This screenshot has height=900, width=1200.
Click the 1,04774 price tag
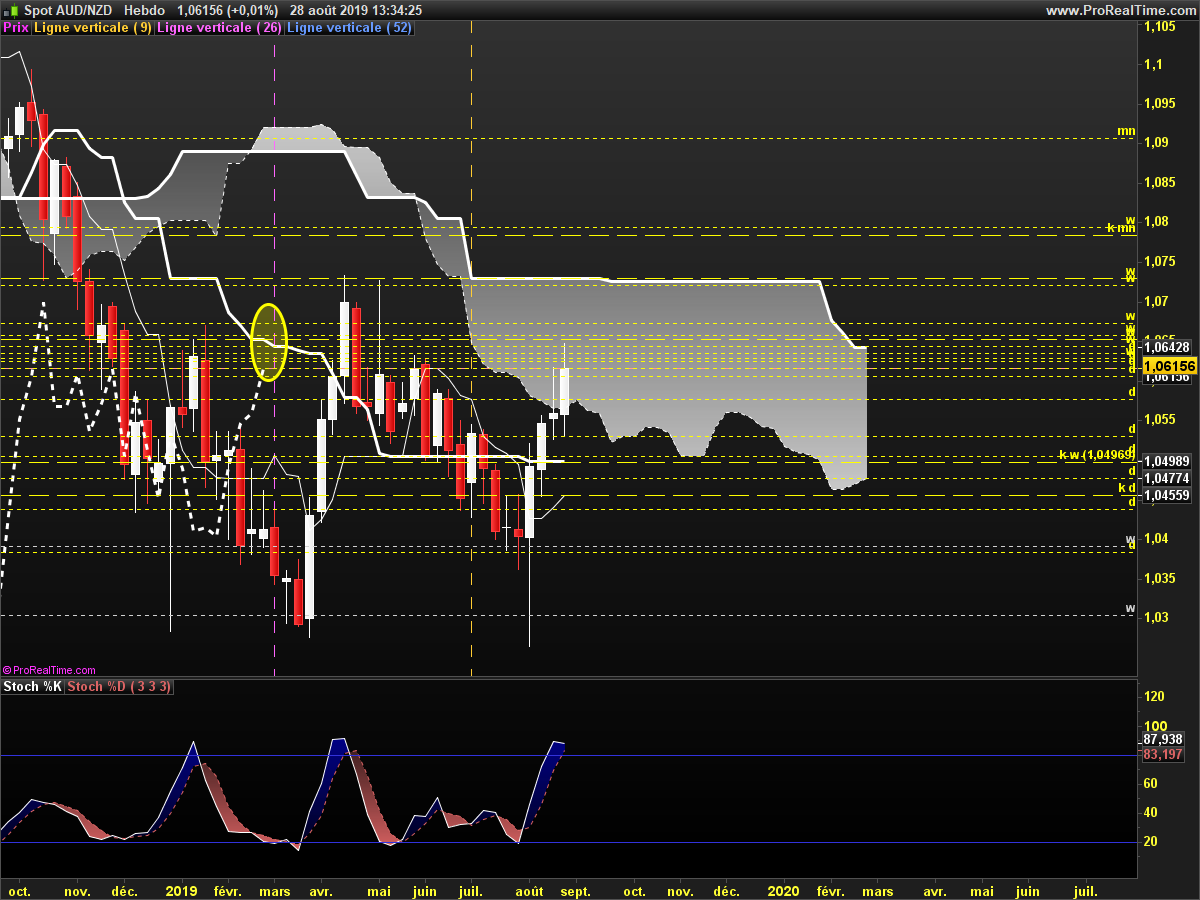click(1166, 478)
